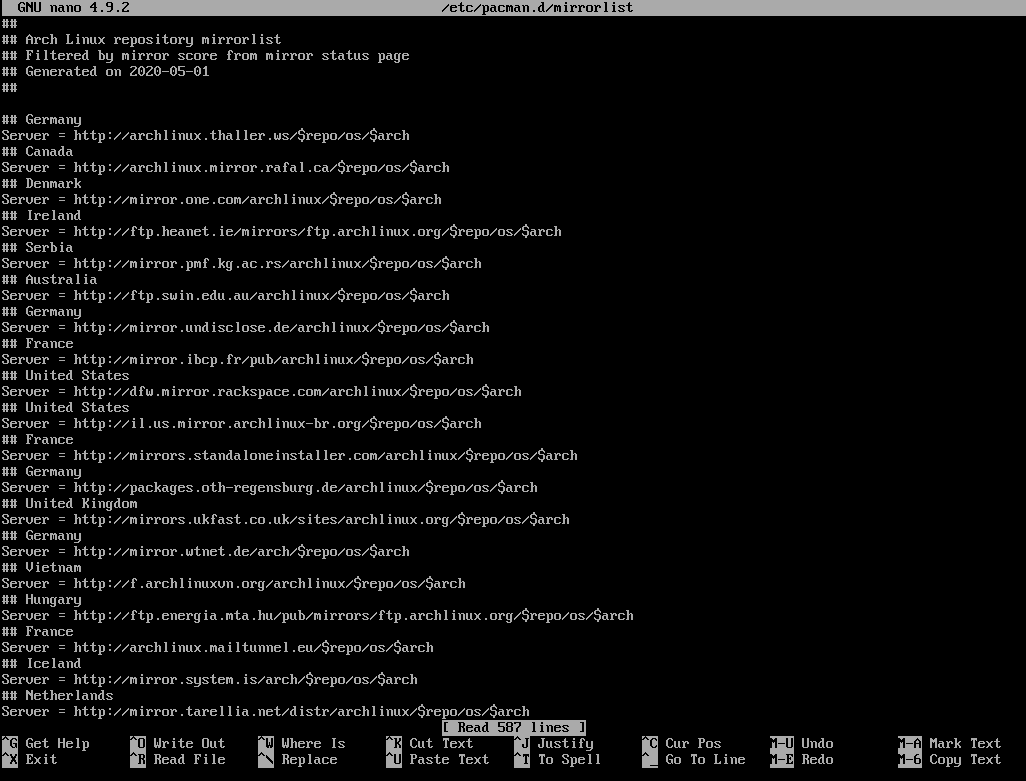Click the '## Hungary' comment line

(x=41, y=600)
